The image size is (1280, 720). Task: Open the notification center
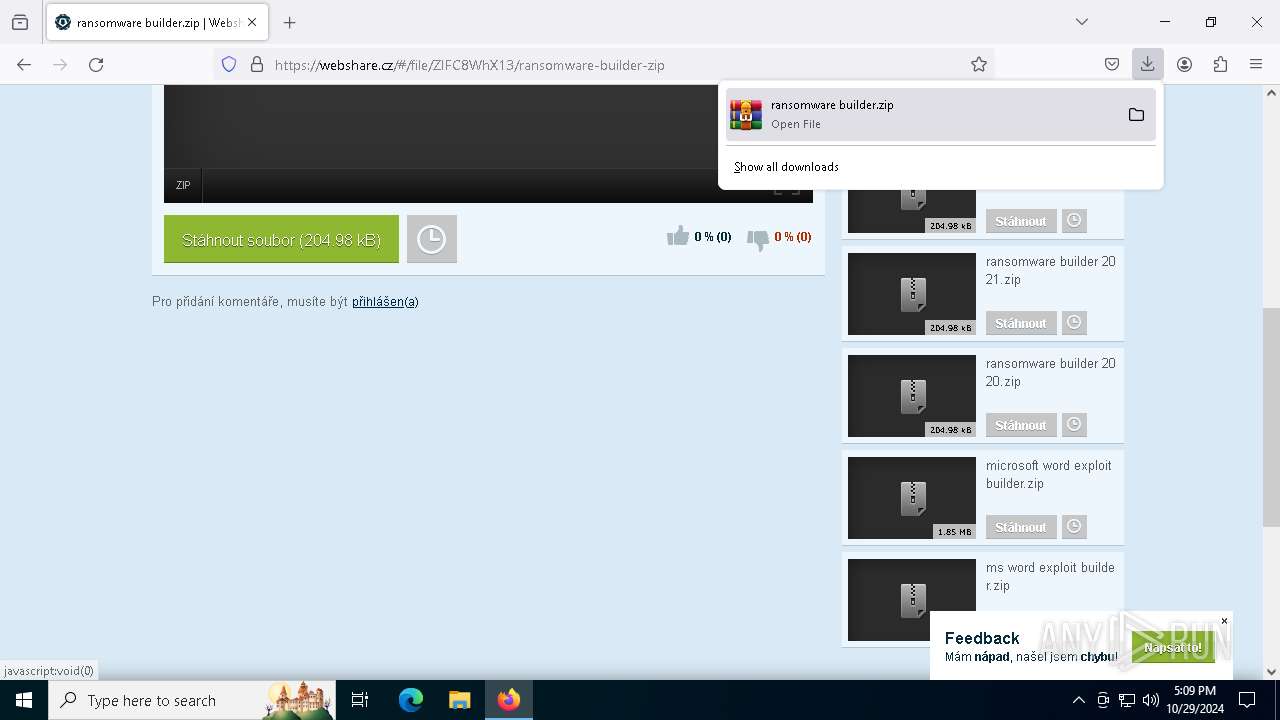coord(1247,700)
